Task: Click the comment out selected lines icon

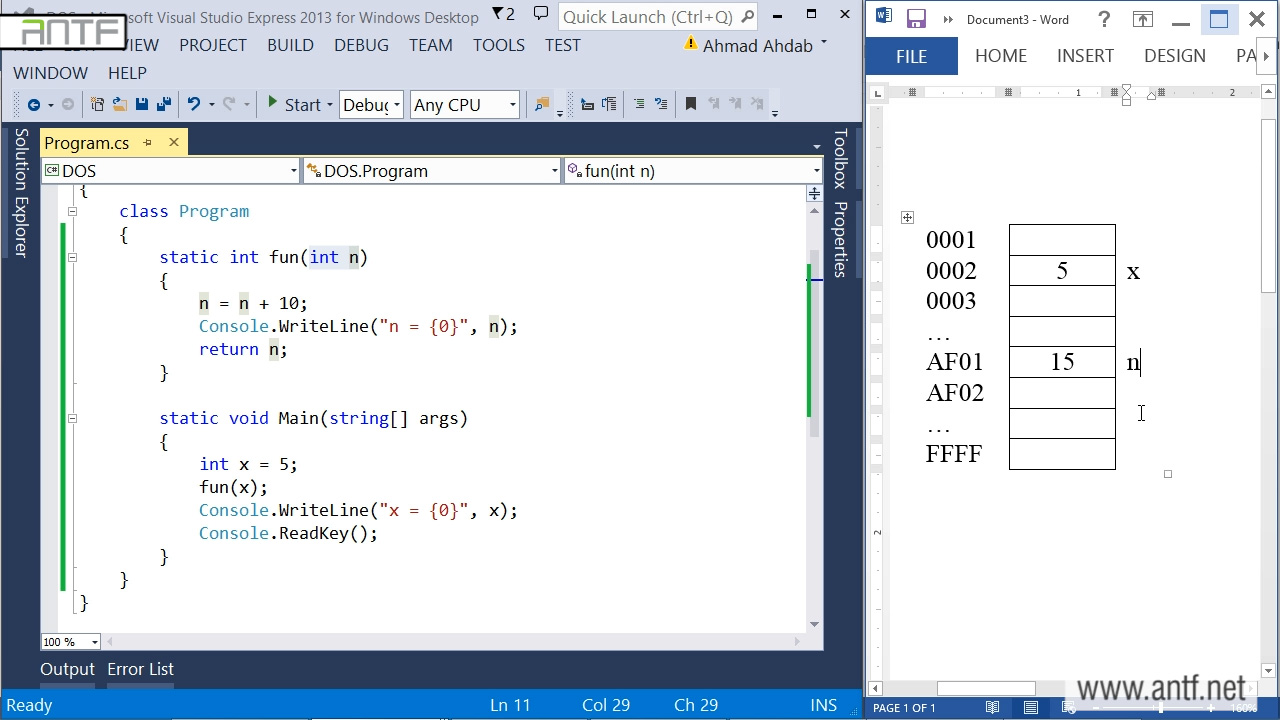Action: point(639,104)
